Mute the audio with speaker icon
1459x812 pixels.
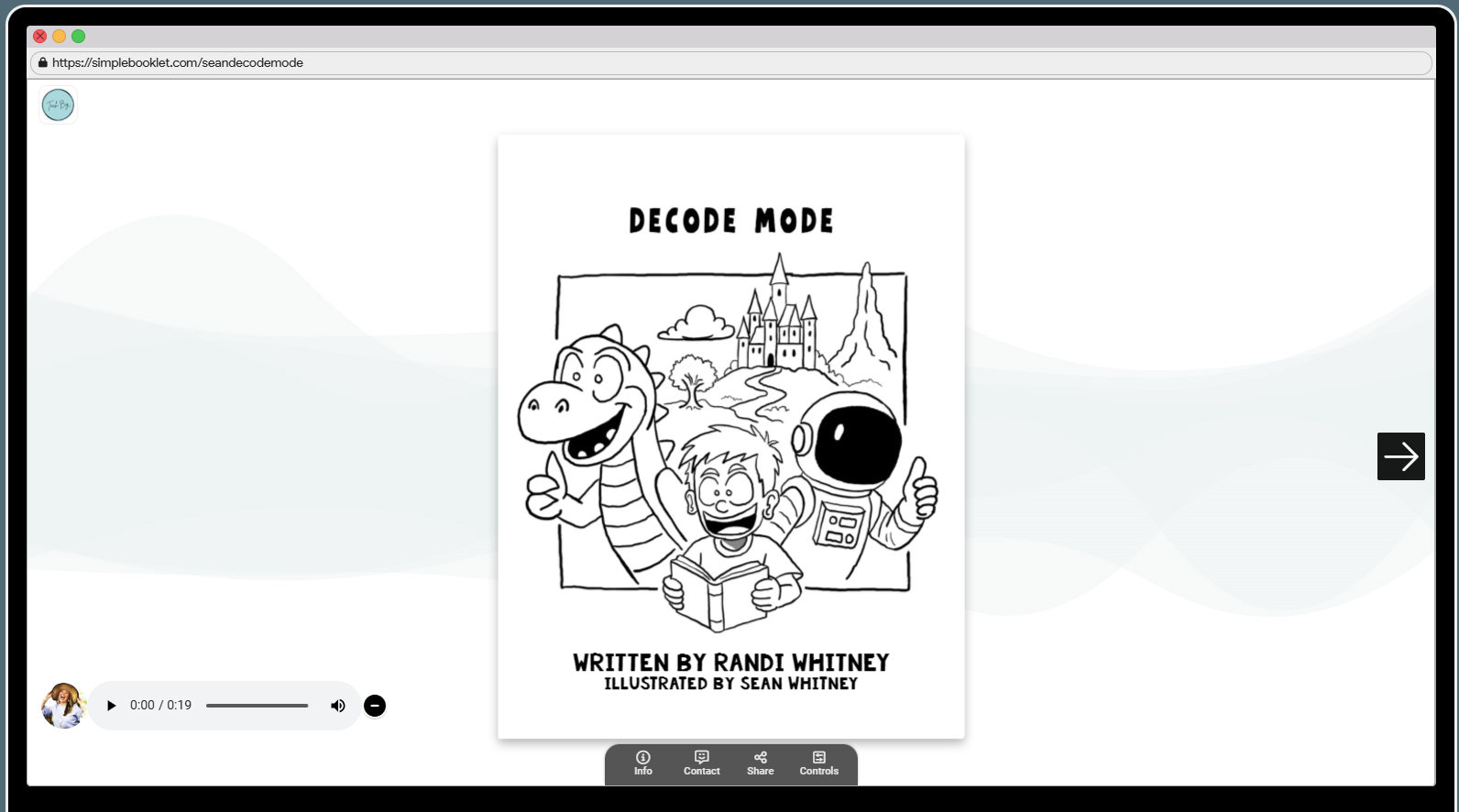[x=338, y=706]
